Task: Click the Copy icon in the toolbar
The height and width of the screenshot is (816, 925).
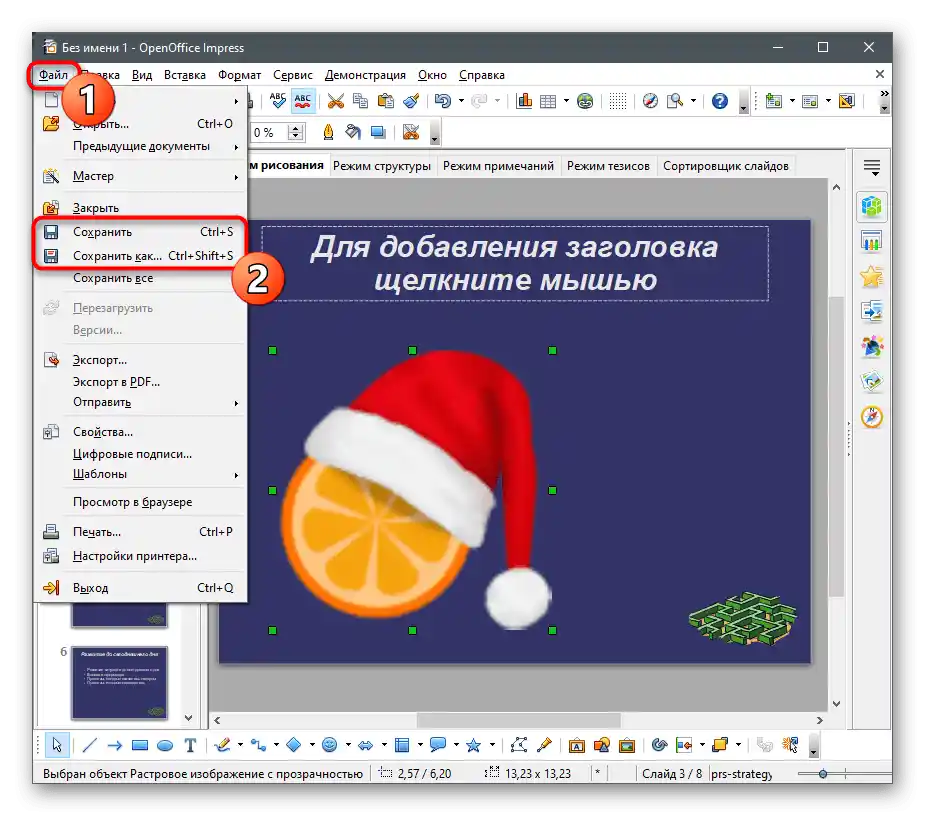Action: [360, 101]
